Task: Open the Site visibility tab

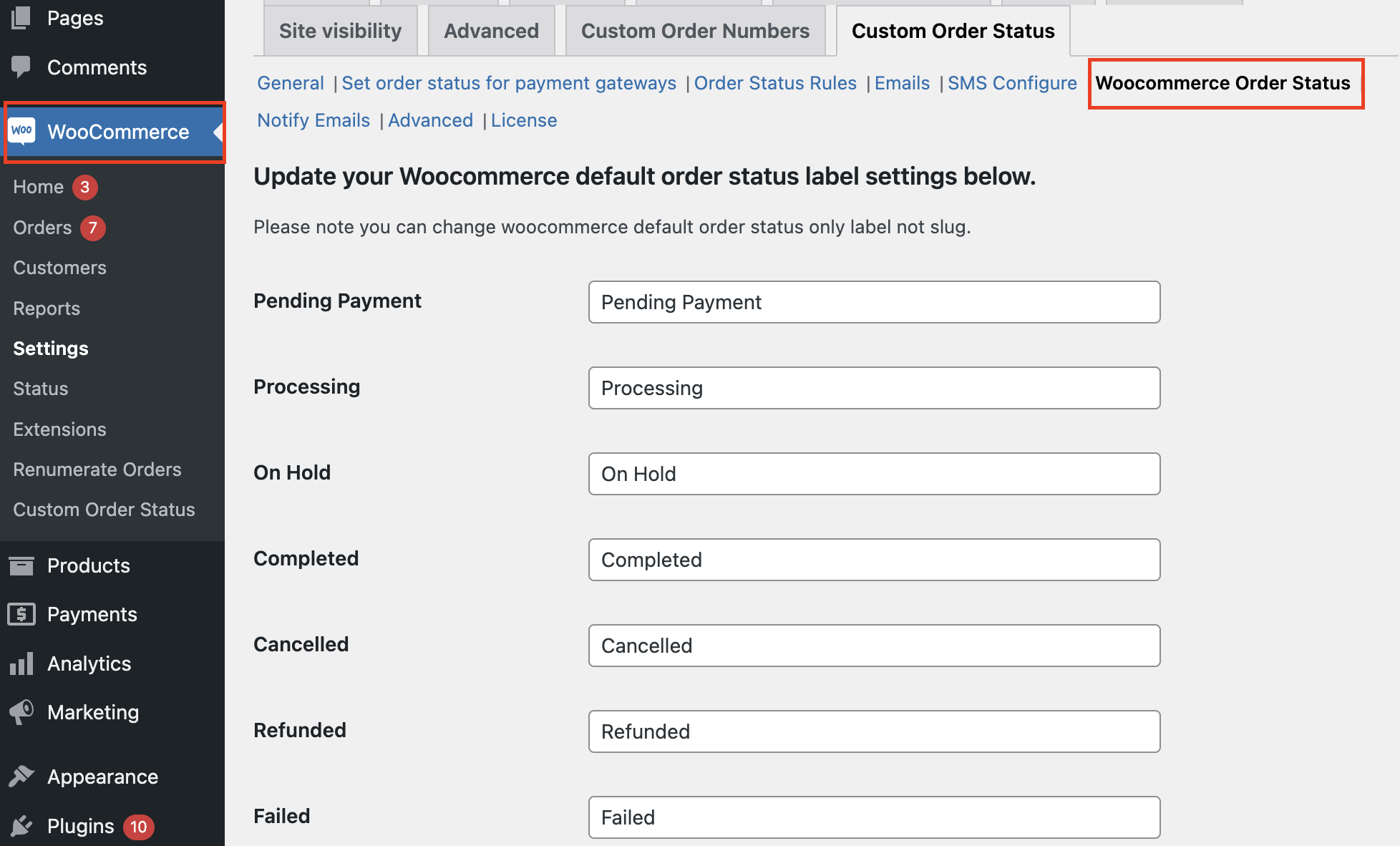Action: 341,31
